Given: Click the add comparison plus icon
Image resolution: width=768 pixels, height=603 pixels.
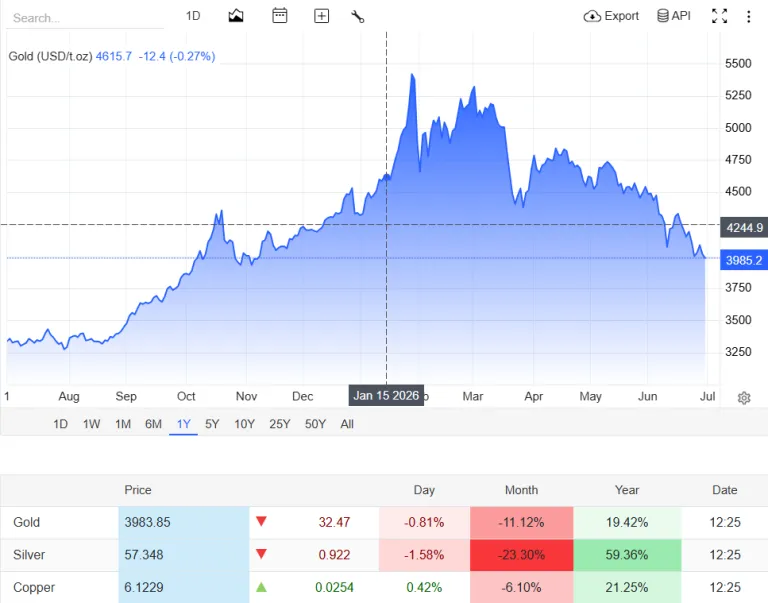Looking at the screenshot, I should tap(321, 16).
